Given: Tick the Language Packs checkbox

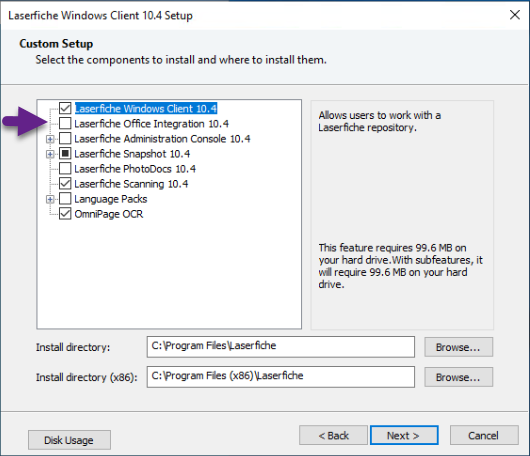Looking at the screenshot, I should point(65,199).
